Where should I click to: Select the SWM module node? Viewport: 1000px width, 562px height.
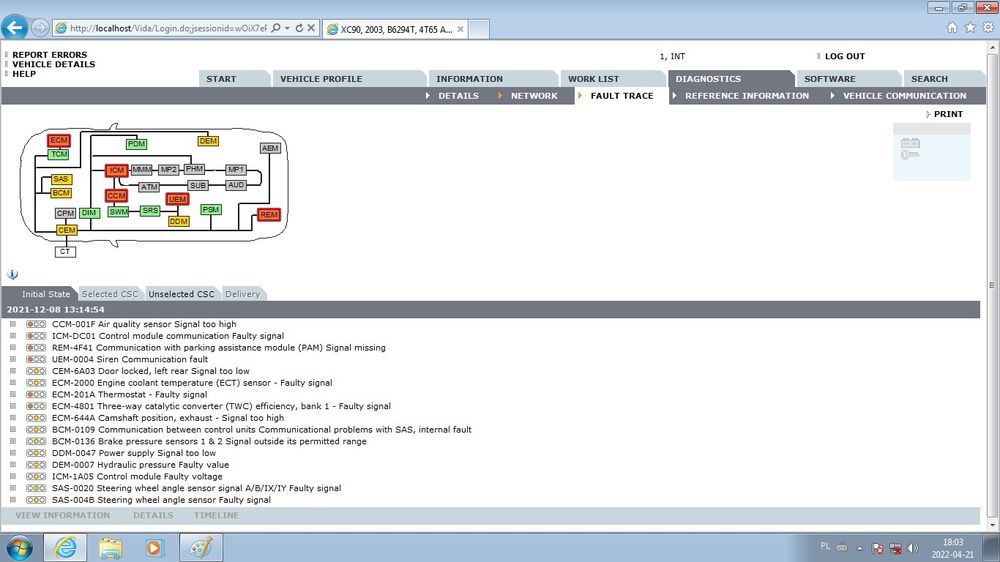[118, 212]
